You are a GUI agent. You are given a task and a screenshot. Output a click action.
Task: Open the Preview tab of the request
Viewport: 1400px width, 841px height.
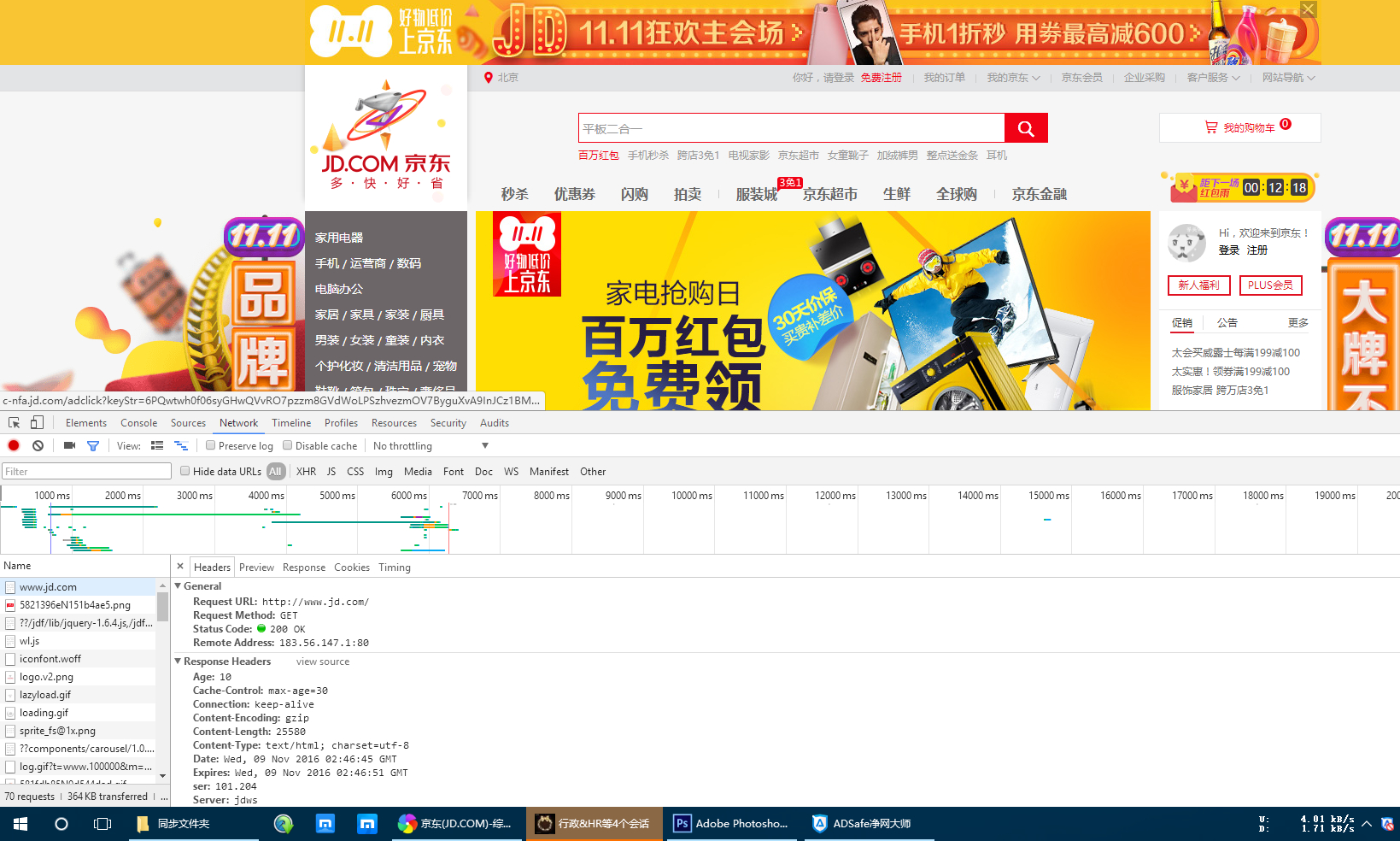click(256, 567)
